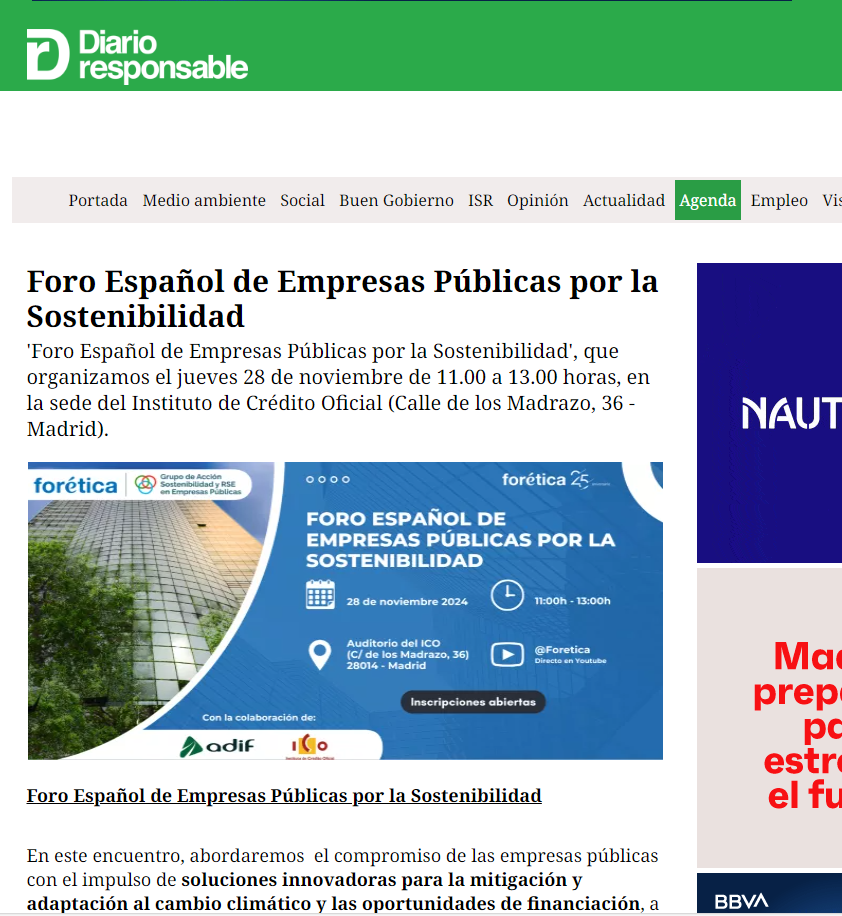Open the red-text advertisement banner
The width and height of the screenshot is (842, 916).
pyautogui.click(x=769, y=717)
